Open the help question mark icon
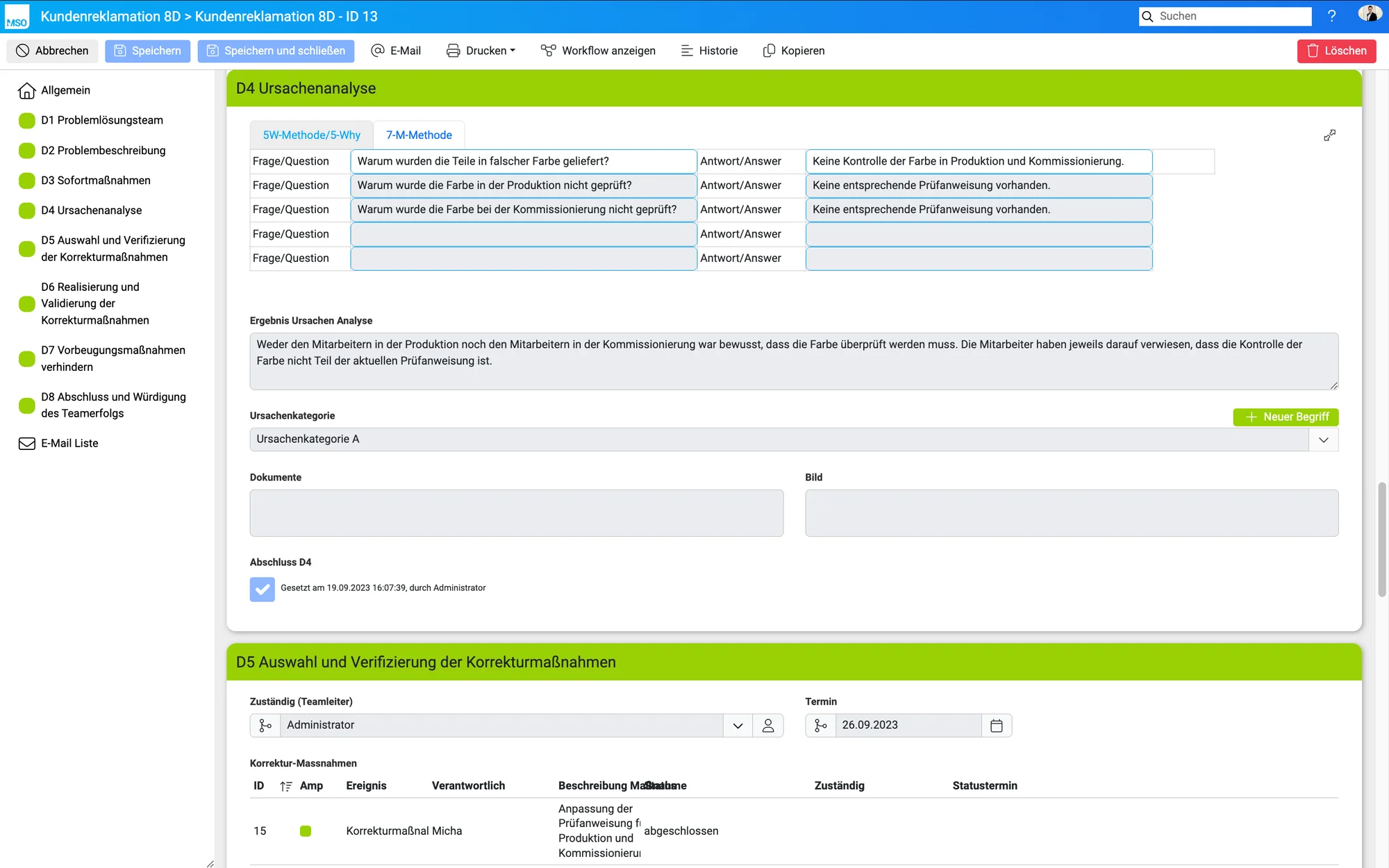The width and height of the screenshot is (1389, 868). pyautogui.click(x=1331, y=16)
